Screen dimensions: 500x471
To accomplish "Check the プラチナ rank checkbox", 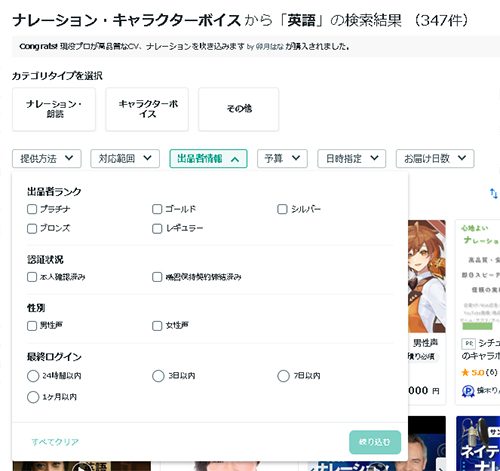I will click(x=32, y=209).
